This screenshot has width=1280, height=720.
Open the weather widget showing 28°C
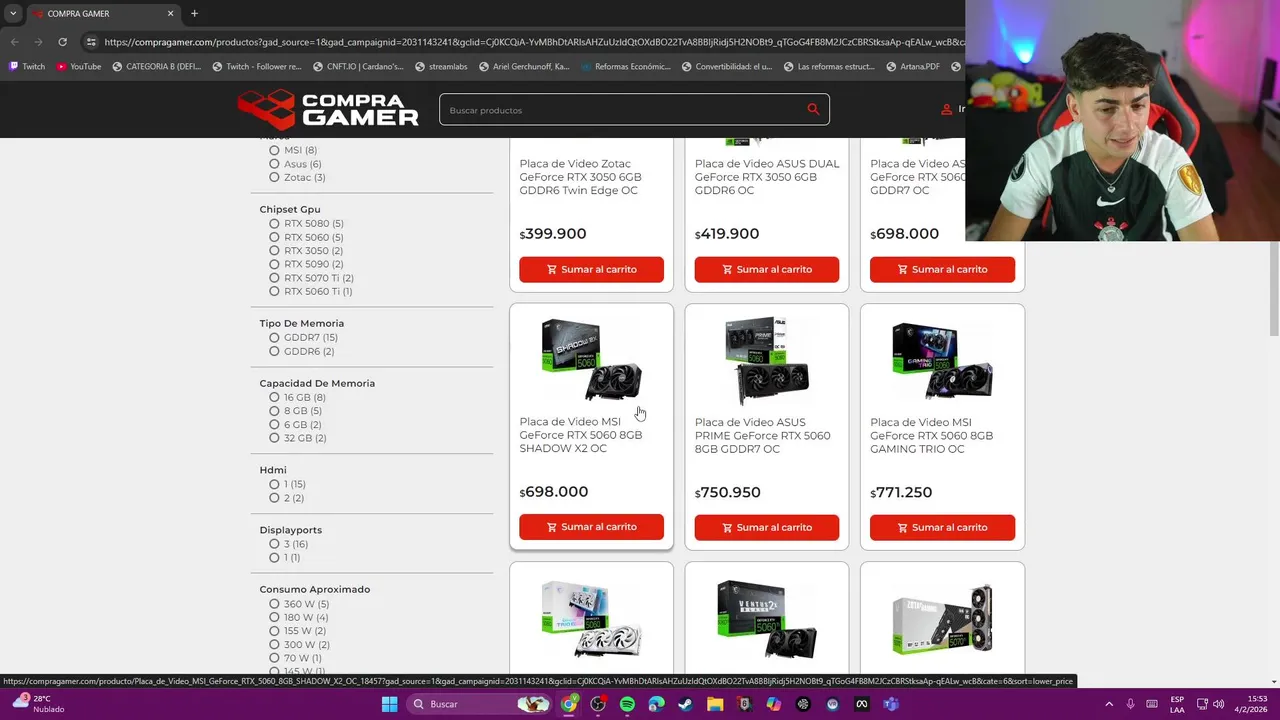[37, 704]
